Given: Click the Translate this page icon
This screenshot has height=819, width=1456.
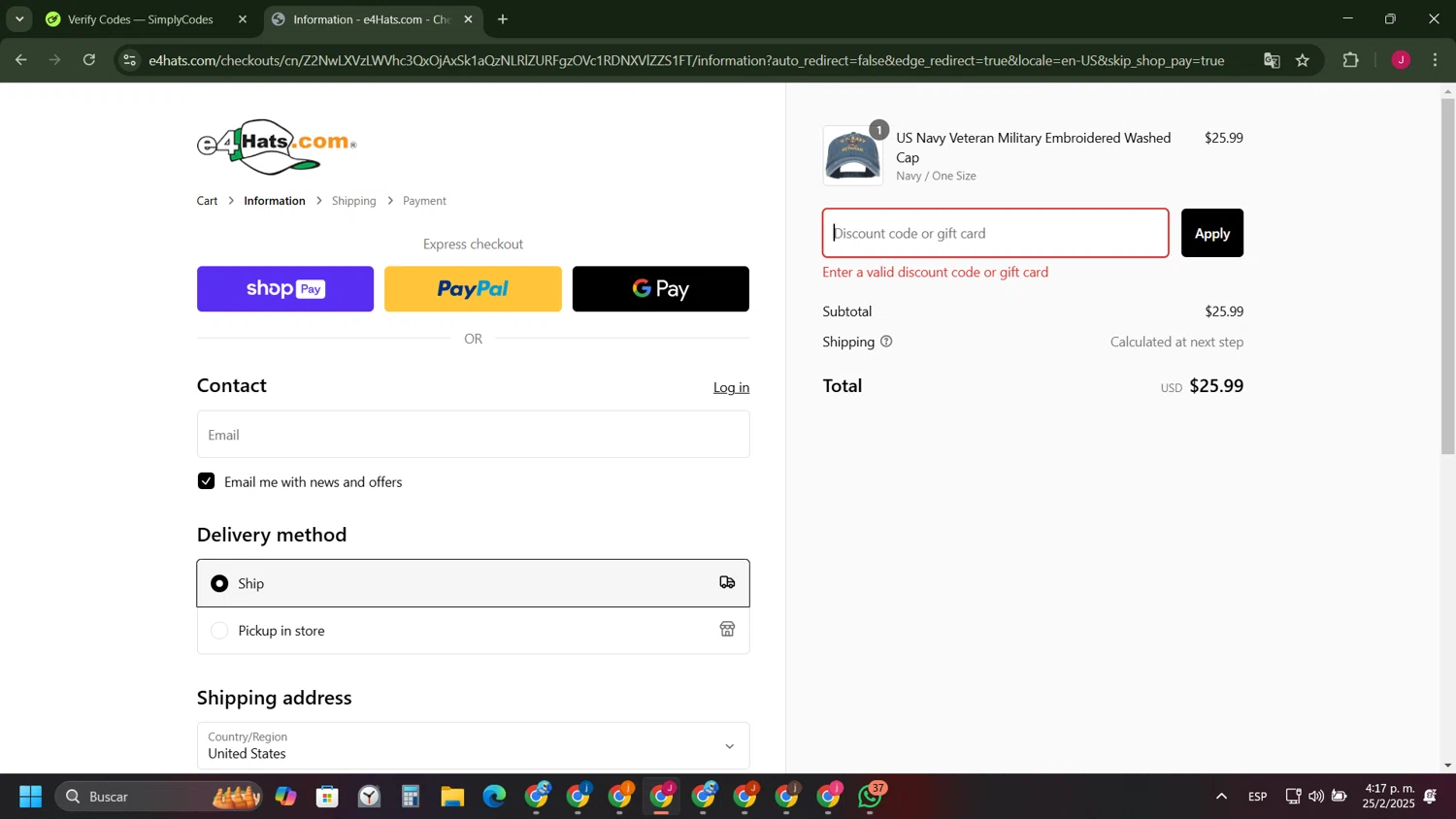Looking at the screenshot, I should (1272, 60).
